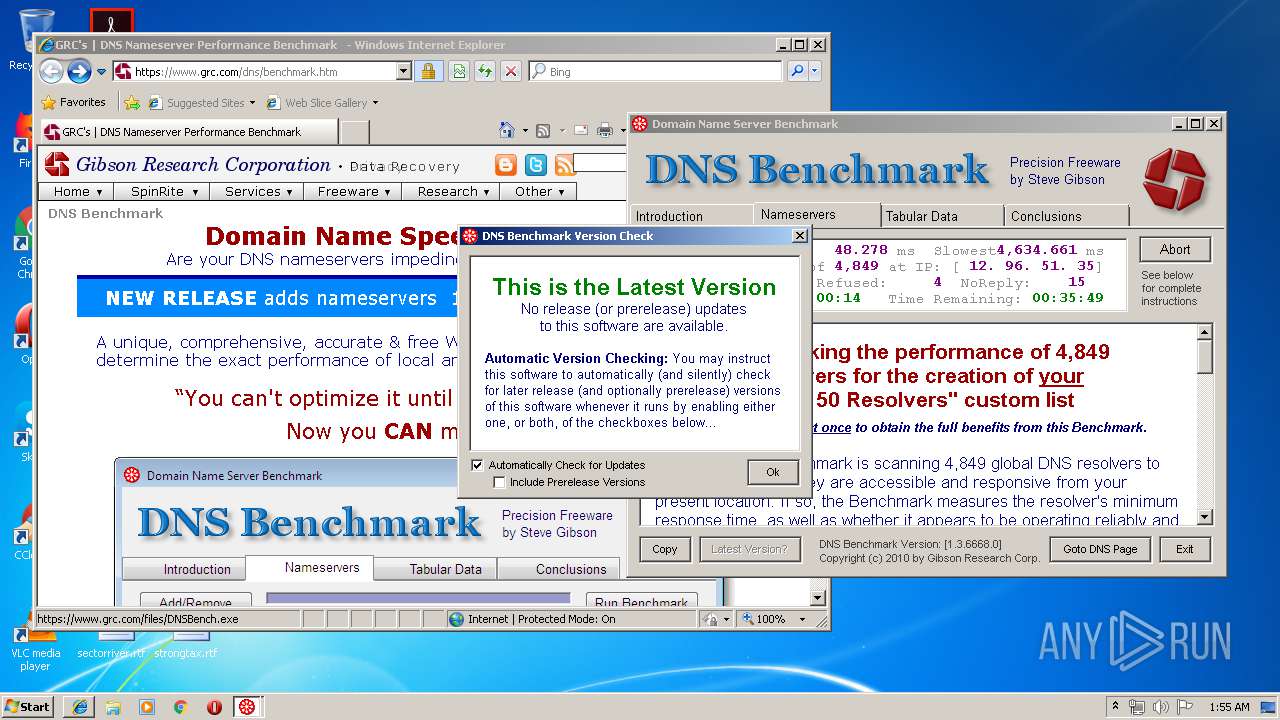This screenshot has width=1280, height=720.
Task: Switch to Introduction tab in DNS Benchmark
Action: point(691,216)
